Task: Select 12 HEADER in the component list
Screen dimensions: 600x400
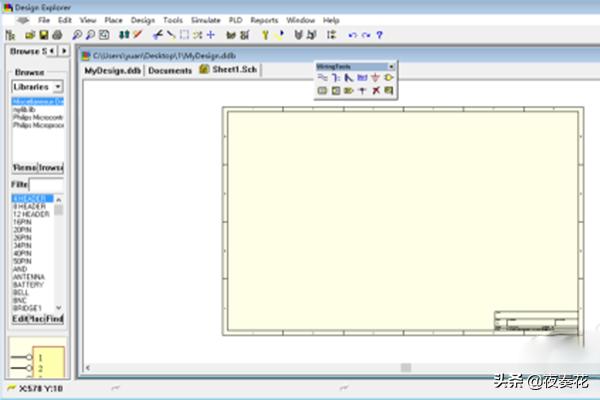Action: pos(31,214)
